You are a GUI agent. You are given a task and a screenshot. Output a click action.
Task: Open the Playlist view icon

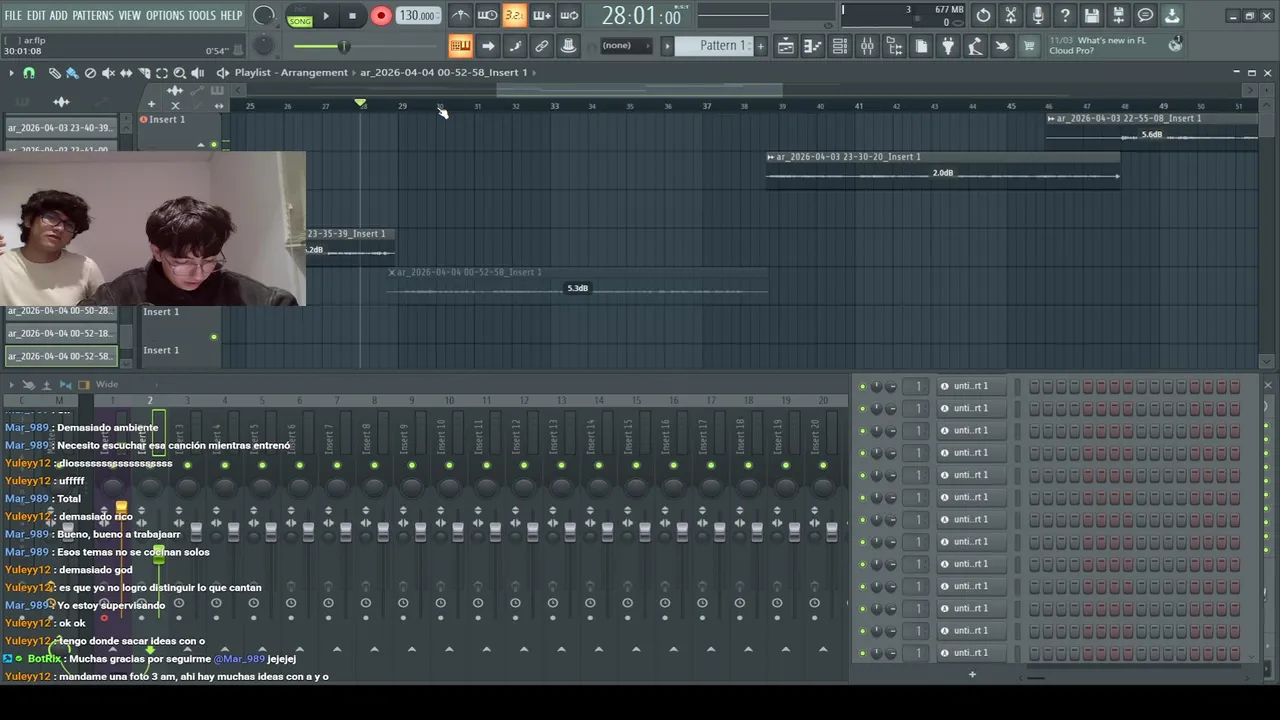click(x=786, y=46)
